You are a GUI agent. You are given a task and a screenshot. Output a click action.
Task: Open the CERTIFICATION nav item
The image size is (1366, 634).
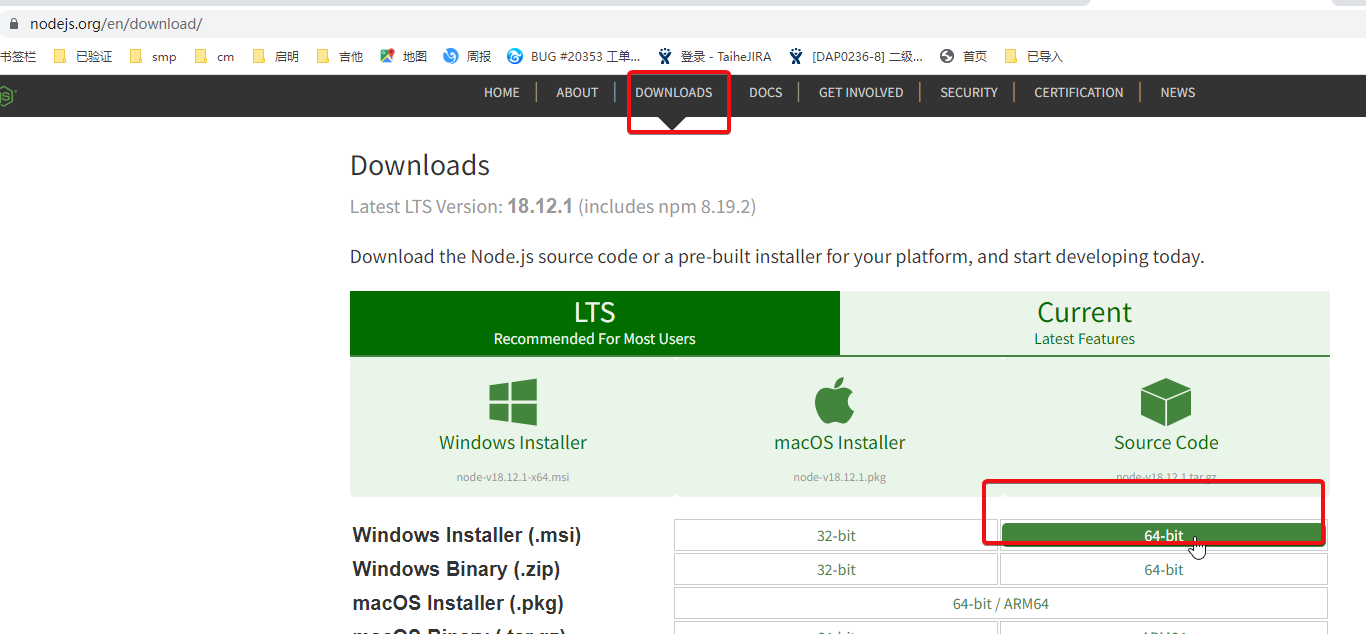coord(1079,92)
